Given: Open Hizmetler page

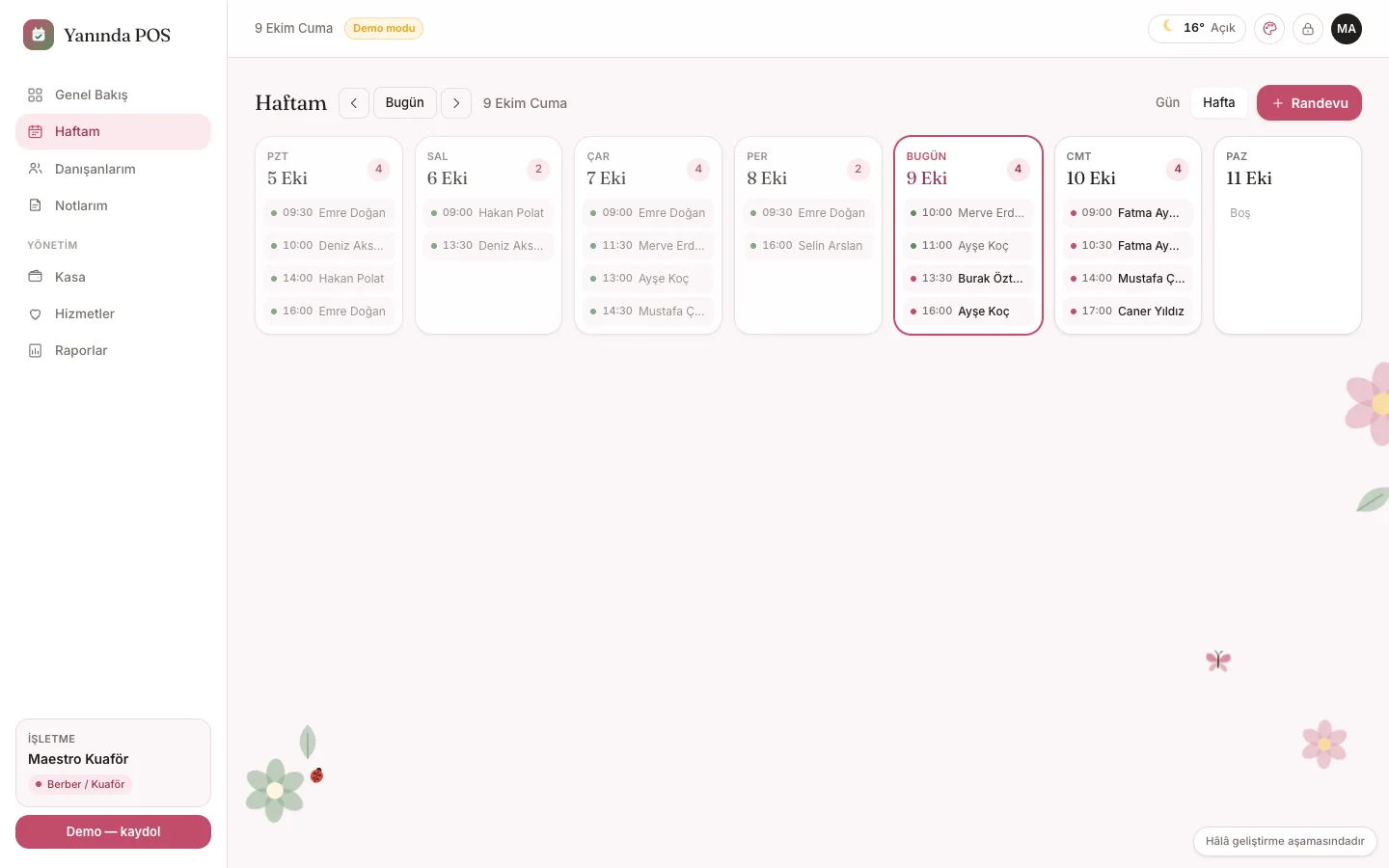Looking at the screenshot, I should pyautogui.click(x=113, y=313).
